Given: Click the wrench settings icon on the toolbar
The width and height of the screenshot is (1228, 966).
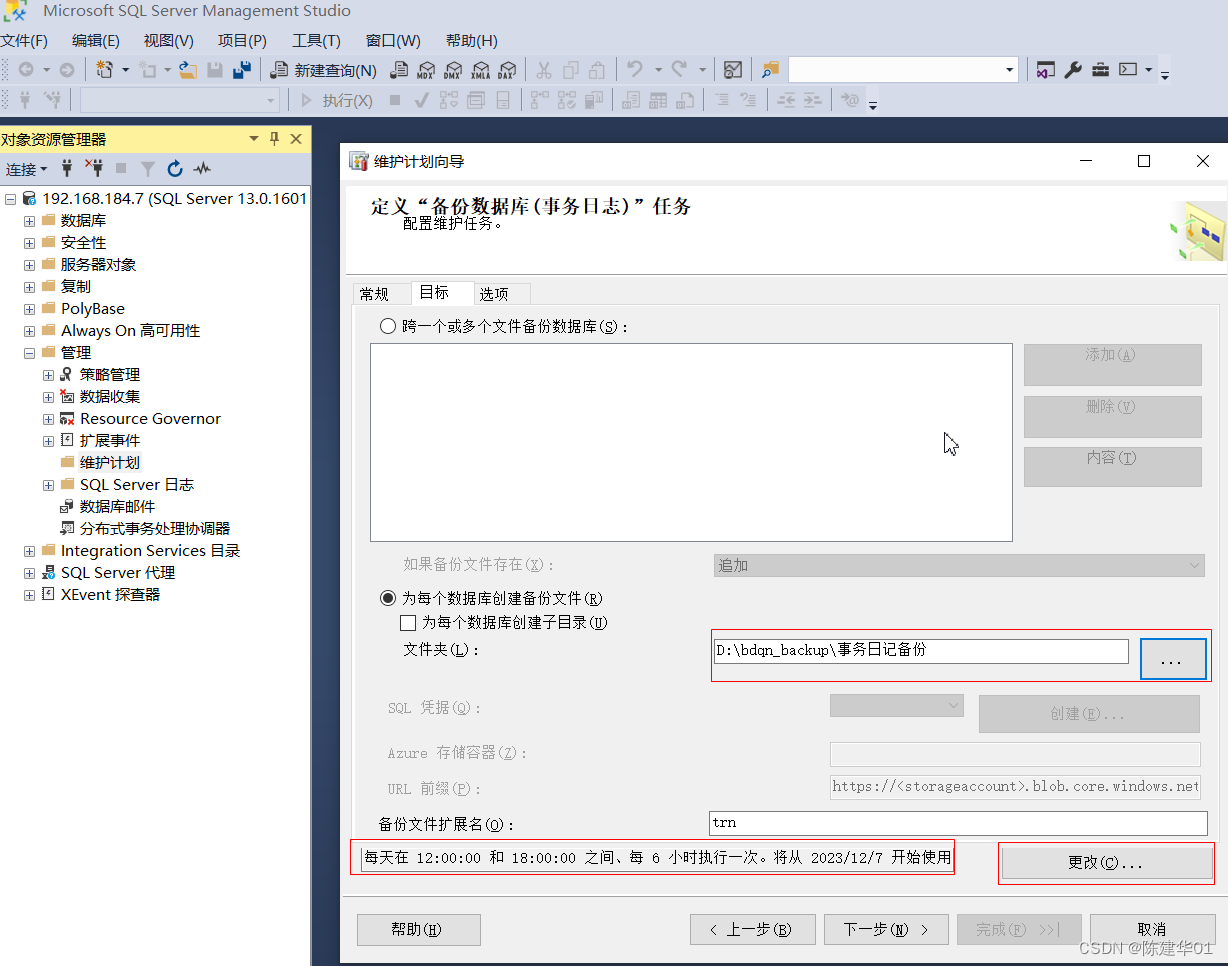Looking at the screenshot, I should point(1073,70).
